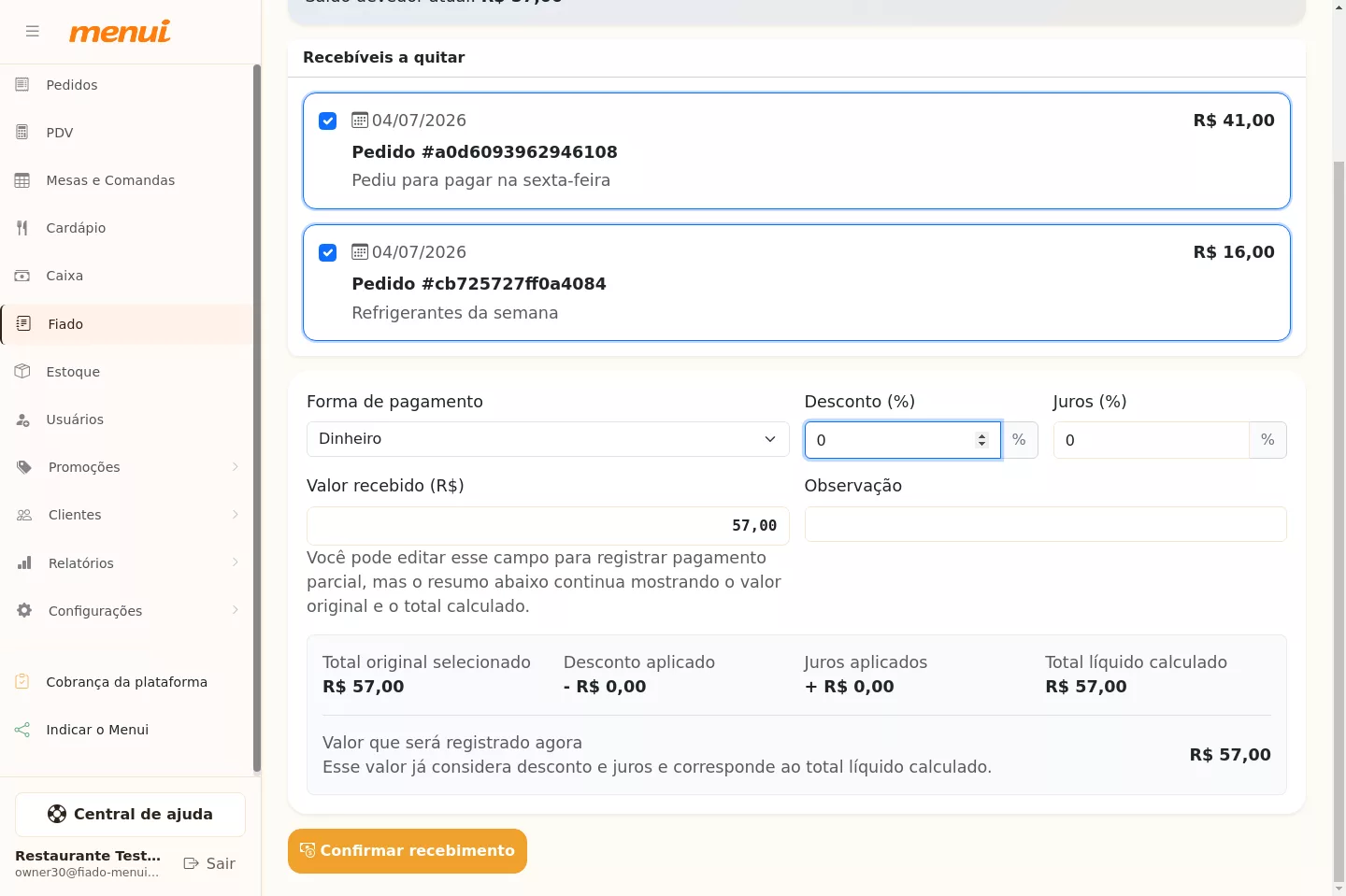This screenshot has height=896, width=1346.
Task: Click the Sair link
Action: pyautogui.click(x=209, y=863)
